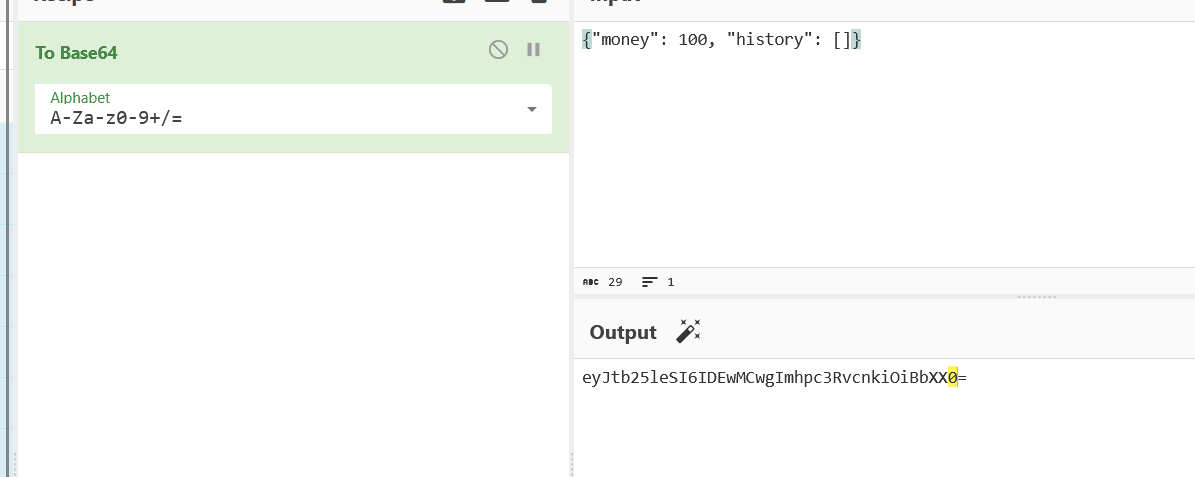Click the Magic wand icon beside Output
1195x477 pixels.
tap(688, 332)
